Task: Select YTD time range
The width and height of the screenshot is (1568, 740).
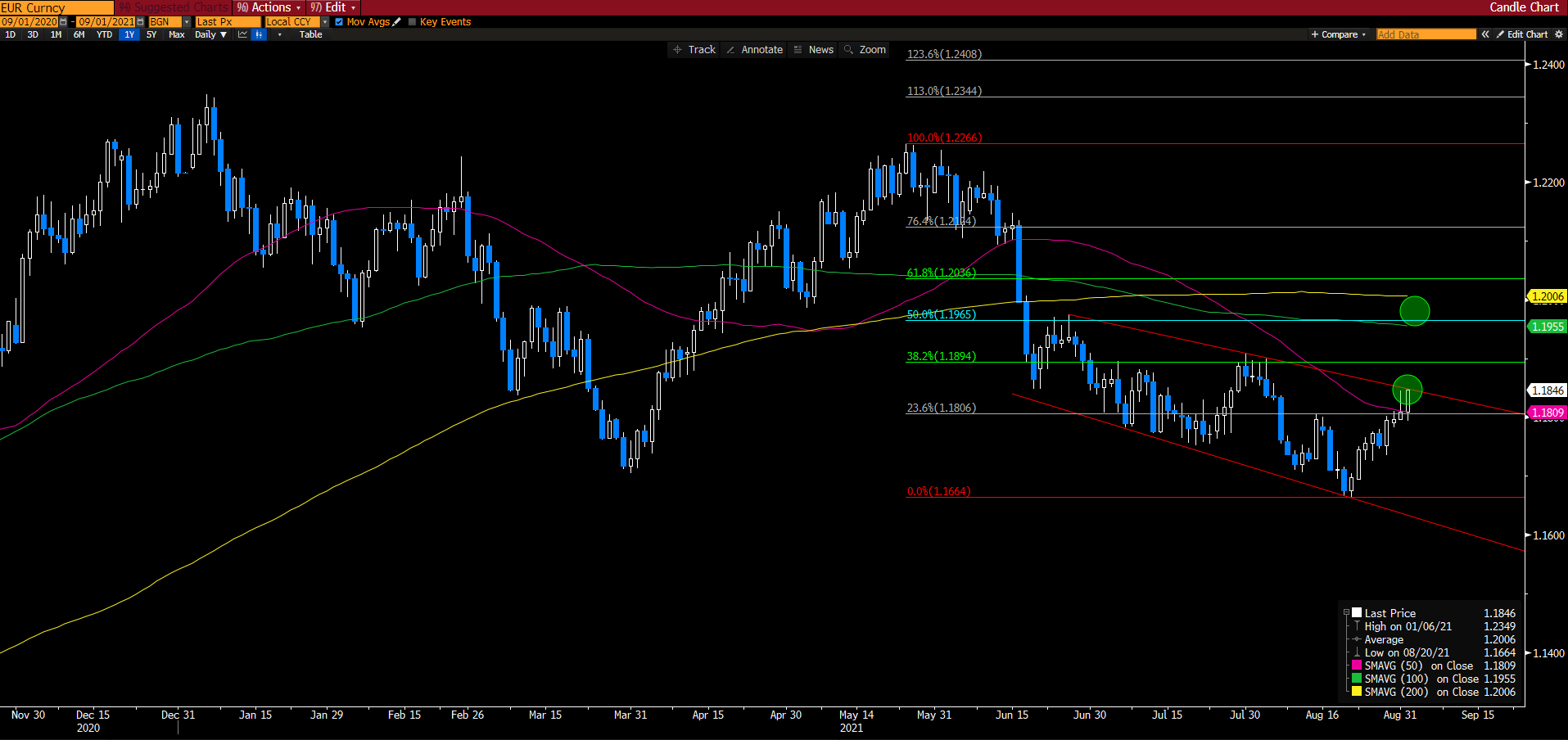Action: coord(104,34)
